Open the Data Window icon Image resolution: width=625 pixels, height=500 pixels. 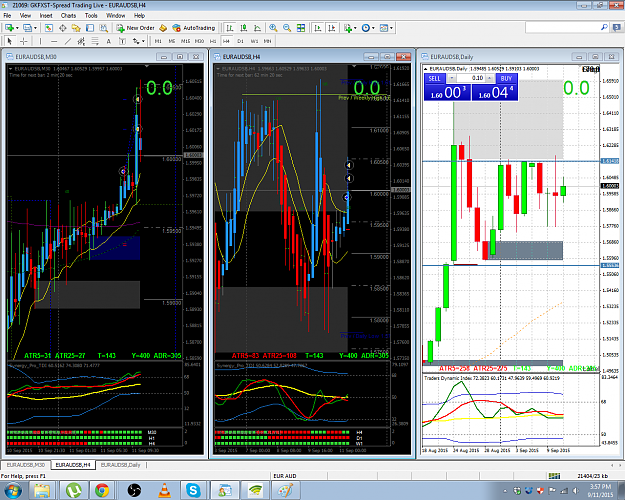click(63, 28)
